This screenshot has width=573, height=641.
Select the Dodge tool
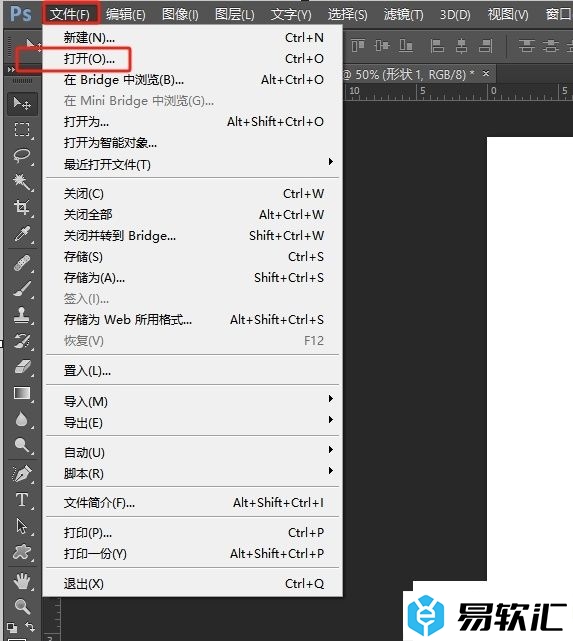point(22,445)
